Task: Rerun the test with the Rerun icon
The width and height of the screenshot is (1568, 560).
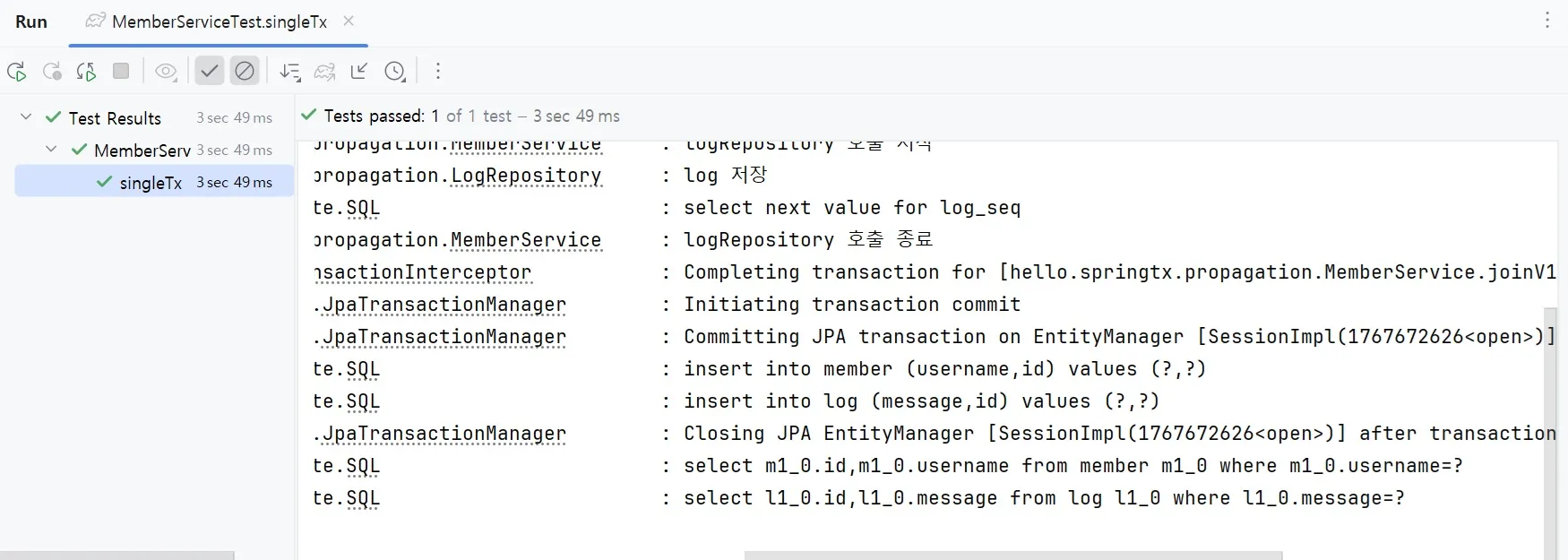Action: click(16, 72)
